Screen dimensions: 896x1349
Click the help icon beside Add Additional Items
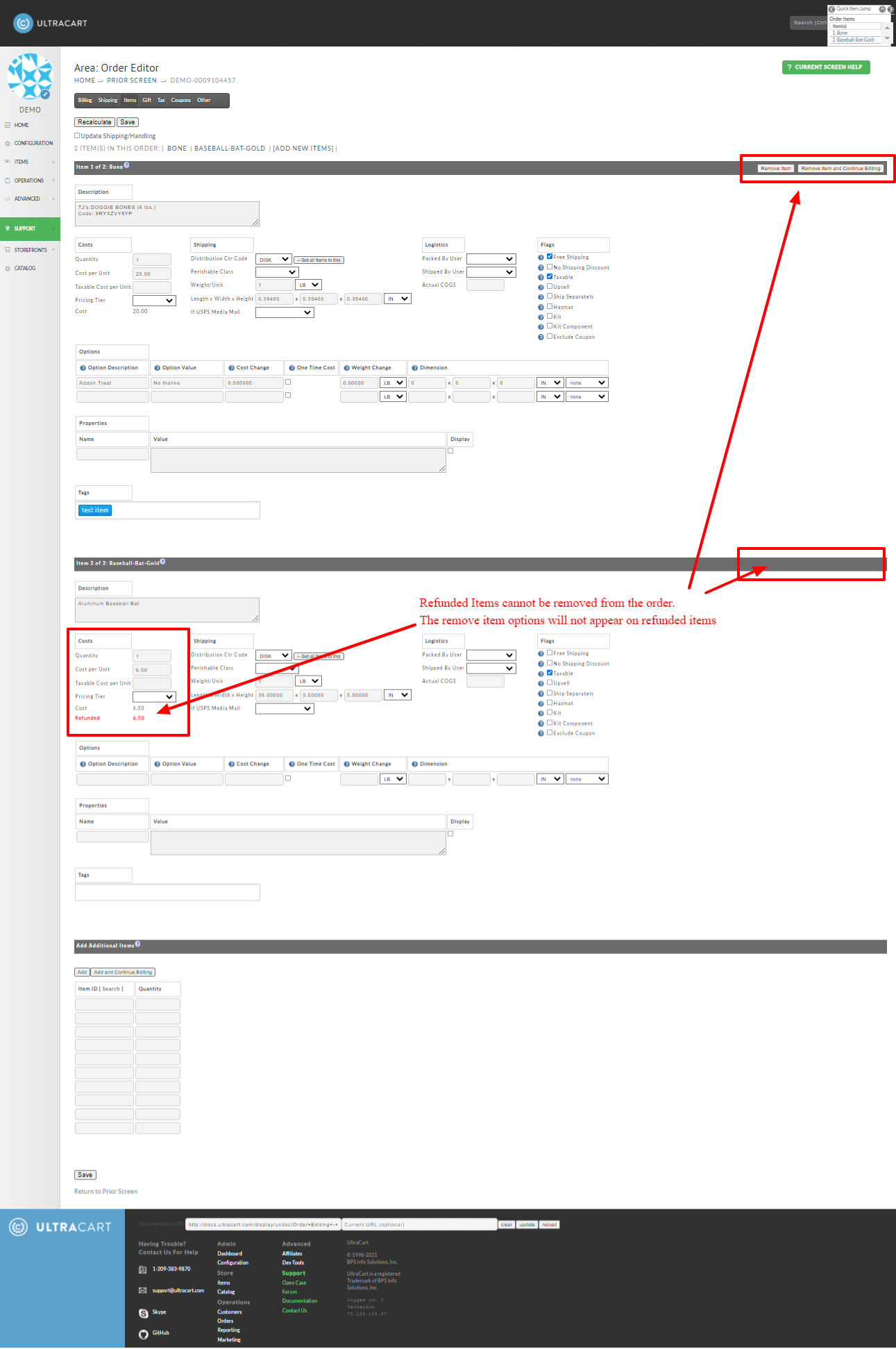137,944
